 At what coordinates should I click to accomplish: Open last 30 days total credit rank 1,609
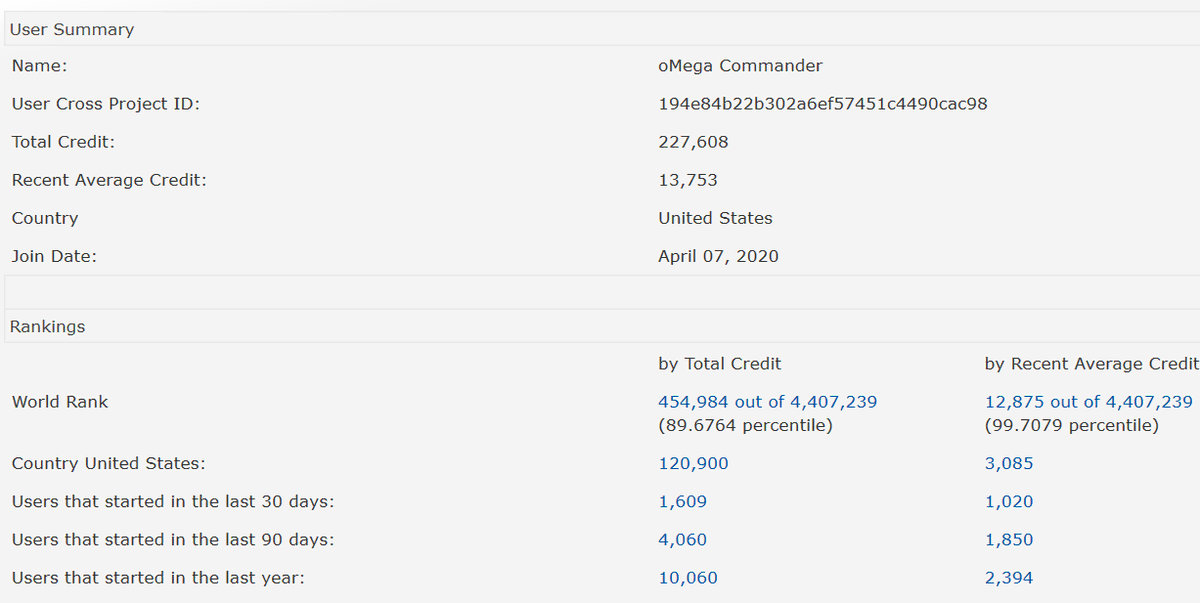(x=682, y=502)
